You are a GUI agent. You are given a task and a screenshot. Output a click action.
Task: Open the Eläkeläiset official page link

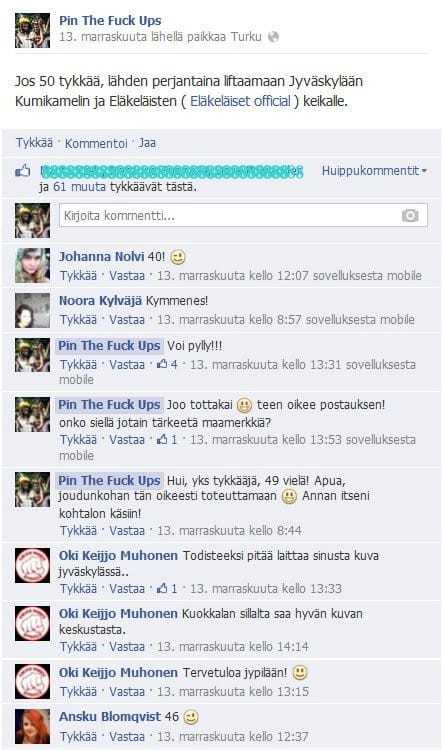(x=240, y=101)
